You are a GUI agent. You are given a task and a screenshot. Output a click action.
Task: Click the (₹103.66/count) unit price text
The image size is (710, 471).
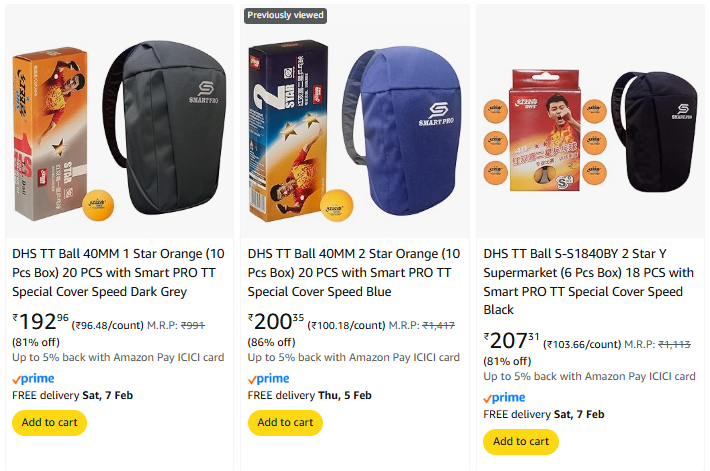[x=582, y=344]
